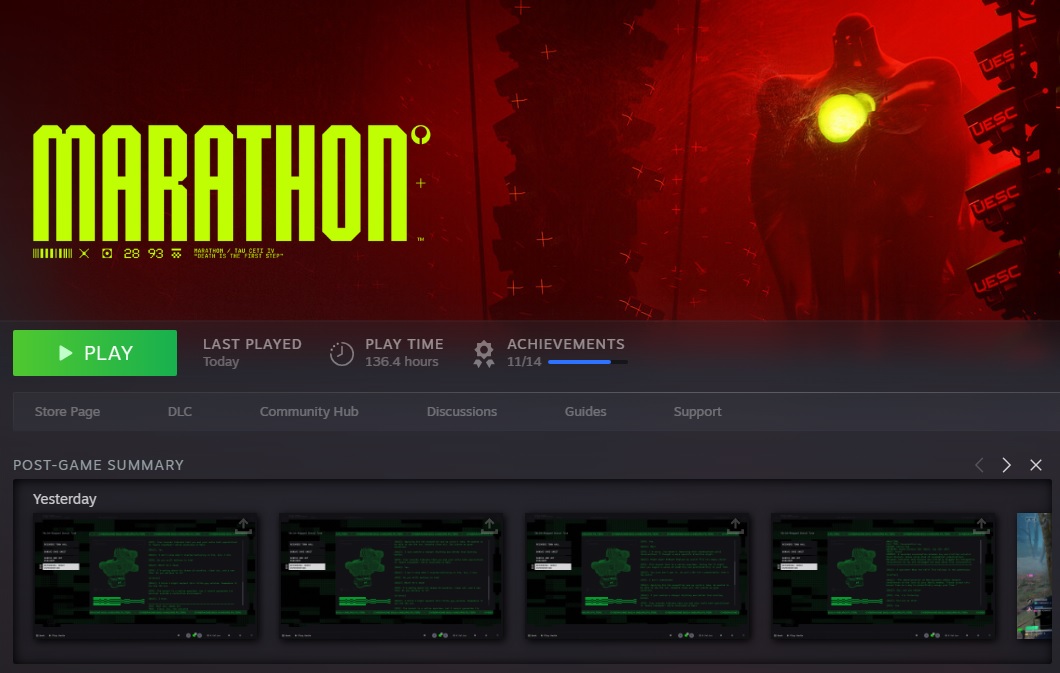Click the '11/14' achievements count
The image size is (1060, 673).
[524, 362]
